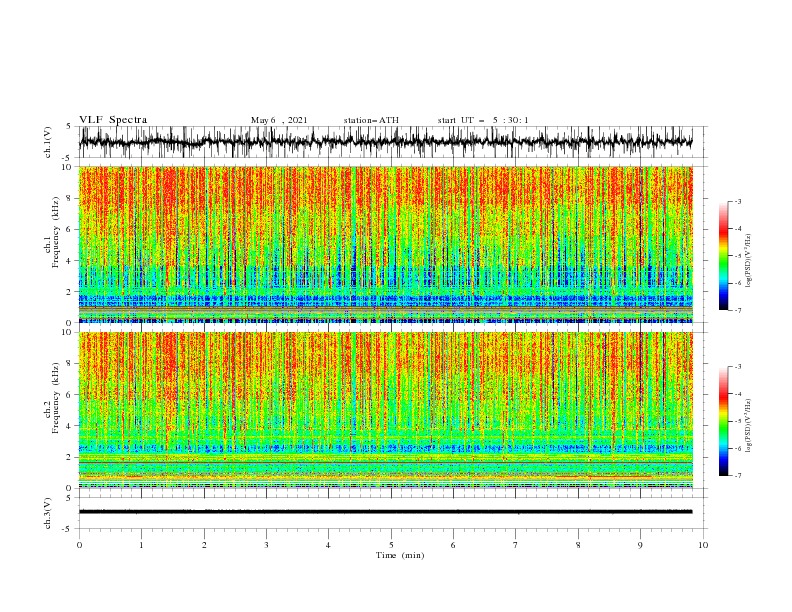Image resolution: width=792 pixels, height=612 pixels.
Task: Click time axis tick label '5' under the plots
Action: tap(391, 545)
